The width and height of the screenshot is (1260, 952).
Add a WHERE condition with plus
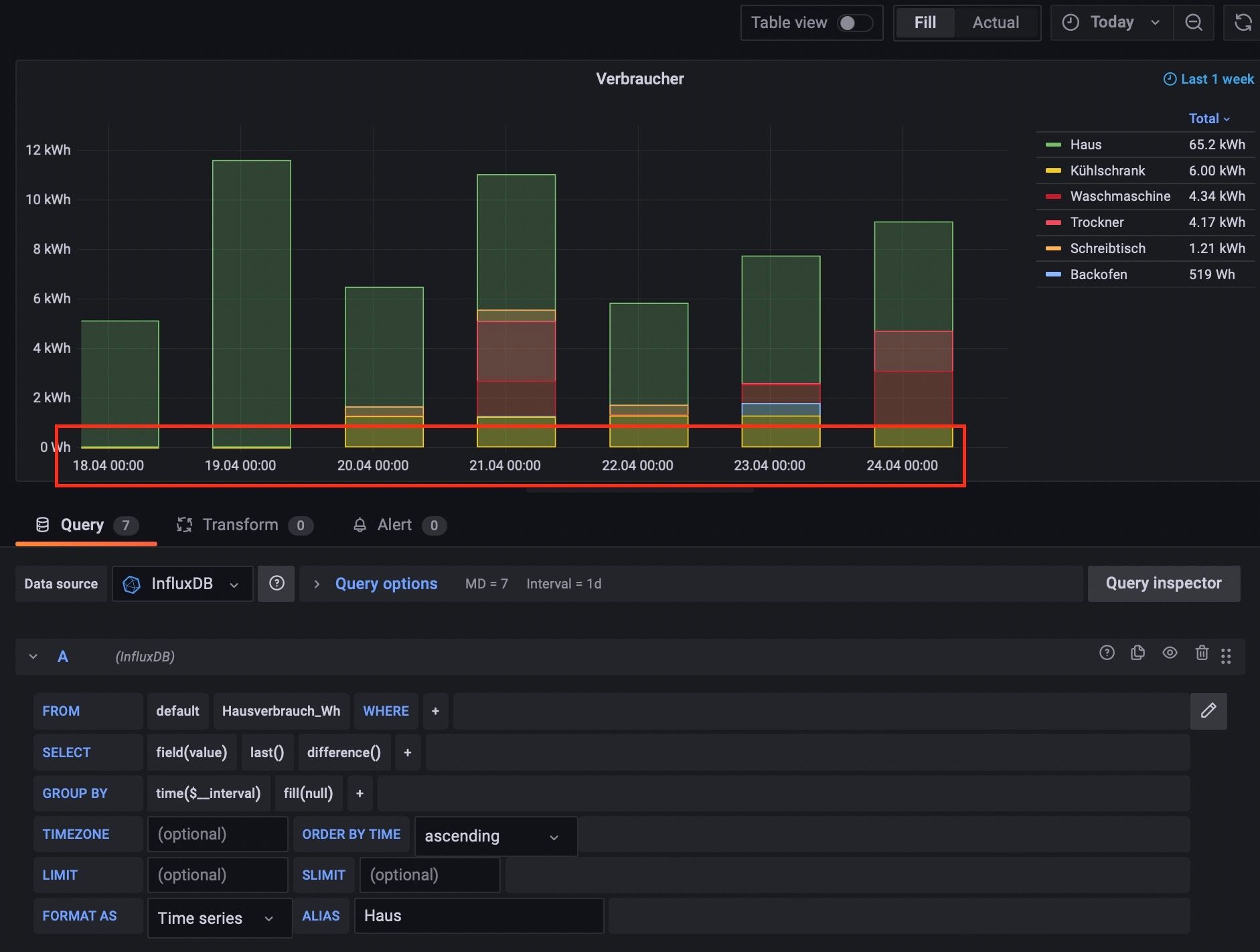pyautogui.click(x=435, y=711)
